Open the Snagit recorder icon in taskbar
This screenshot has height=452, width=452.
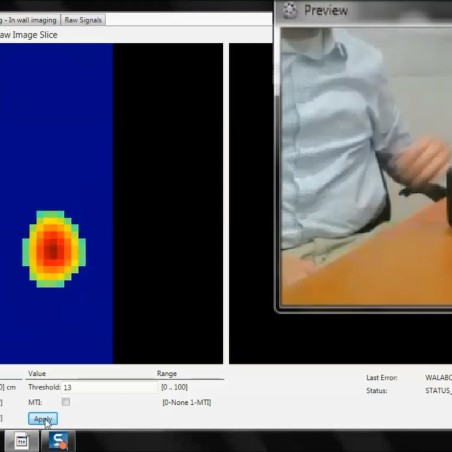point(59,441)
